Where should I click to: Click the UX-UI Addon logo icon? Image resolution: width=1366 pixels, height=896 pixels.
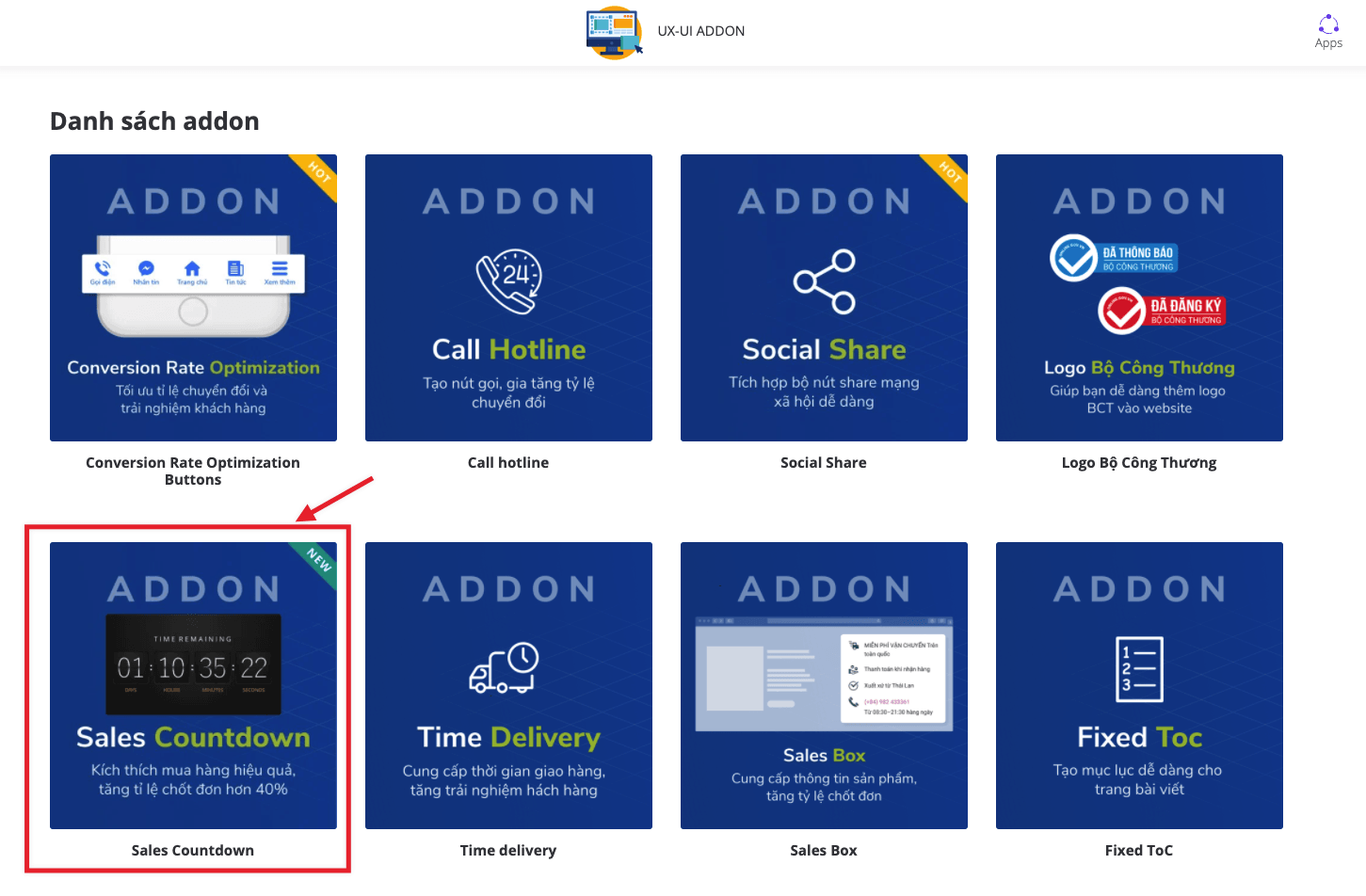pos(614,32)
